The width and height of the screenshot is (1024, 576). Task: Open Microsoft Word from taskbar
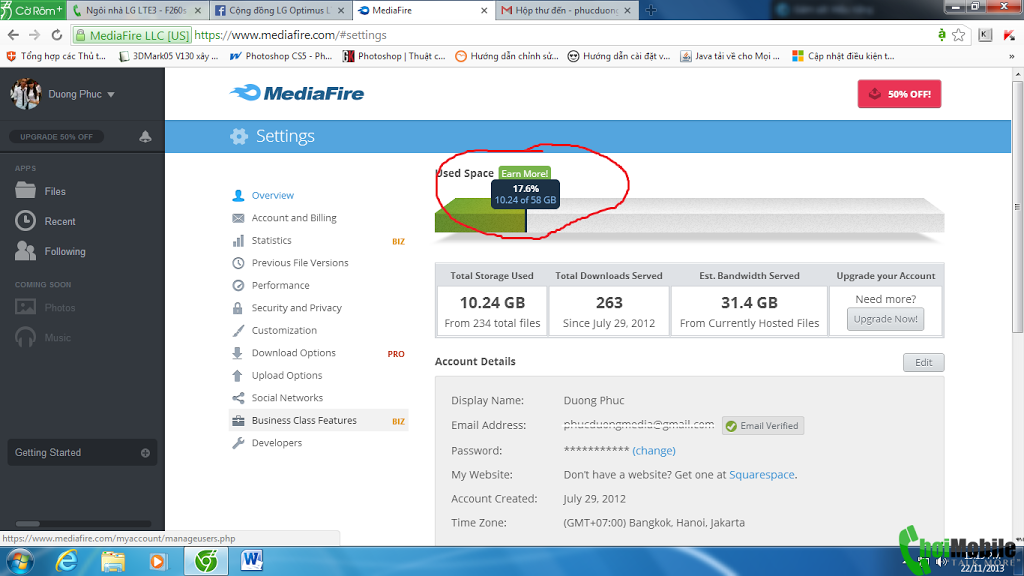[251, 562]
